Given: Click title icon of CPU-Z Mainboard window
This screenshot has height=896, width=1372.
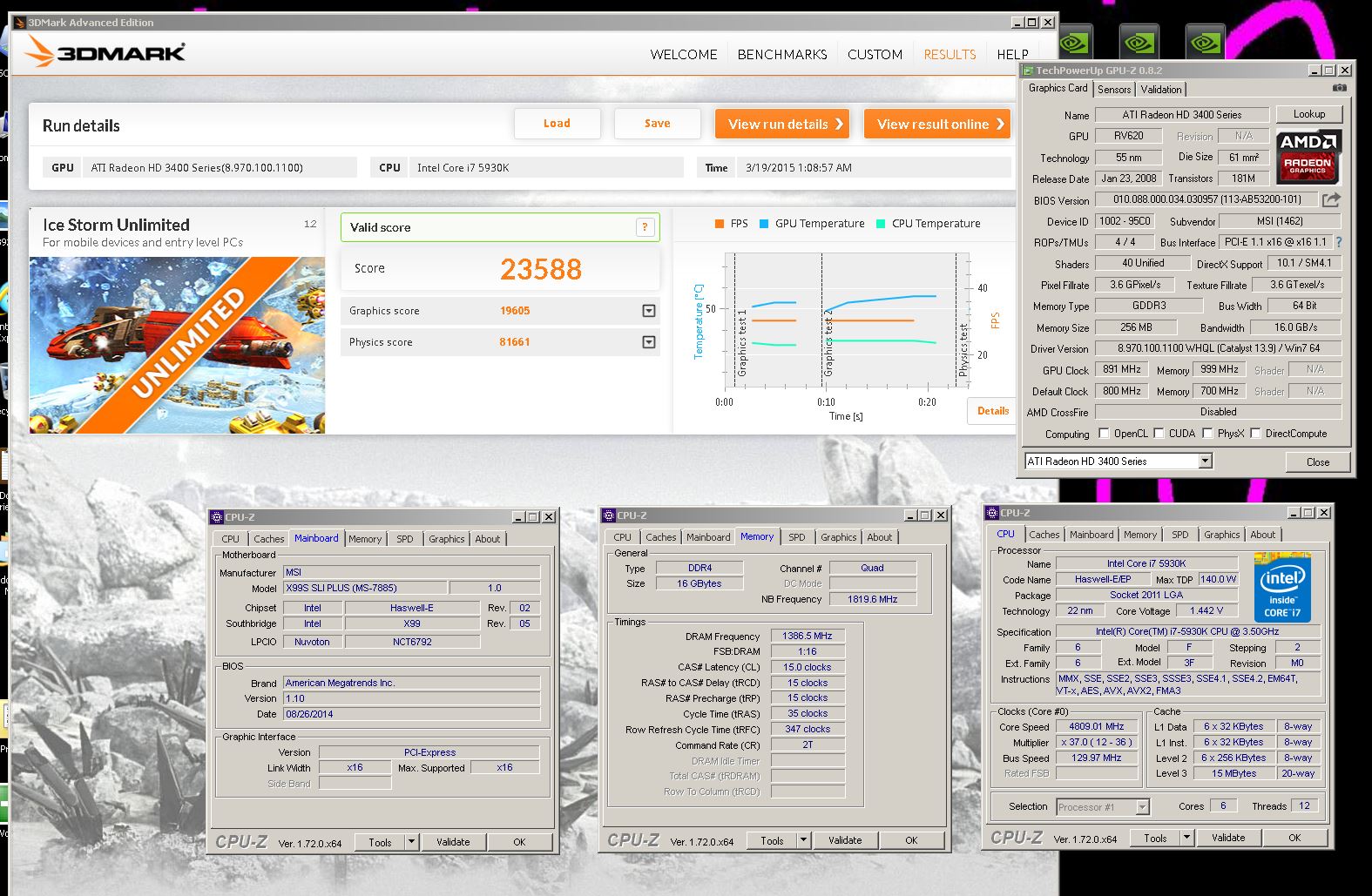Looking at the screenshot, I should (217, 517).
